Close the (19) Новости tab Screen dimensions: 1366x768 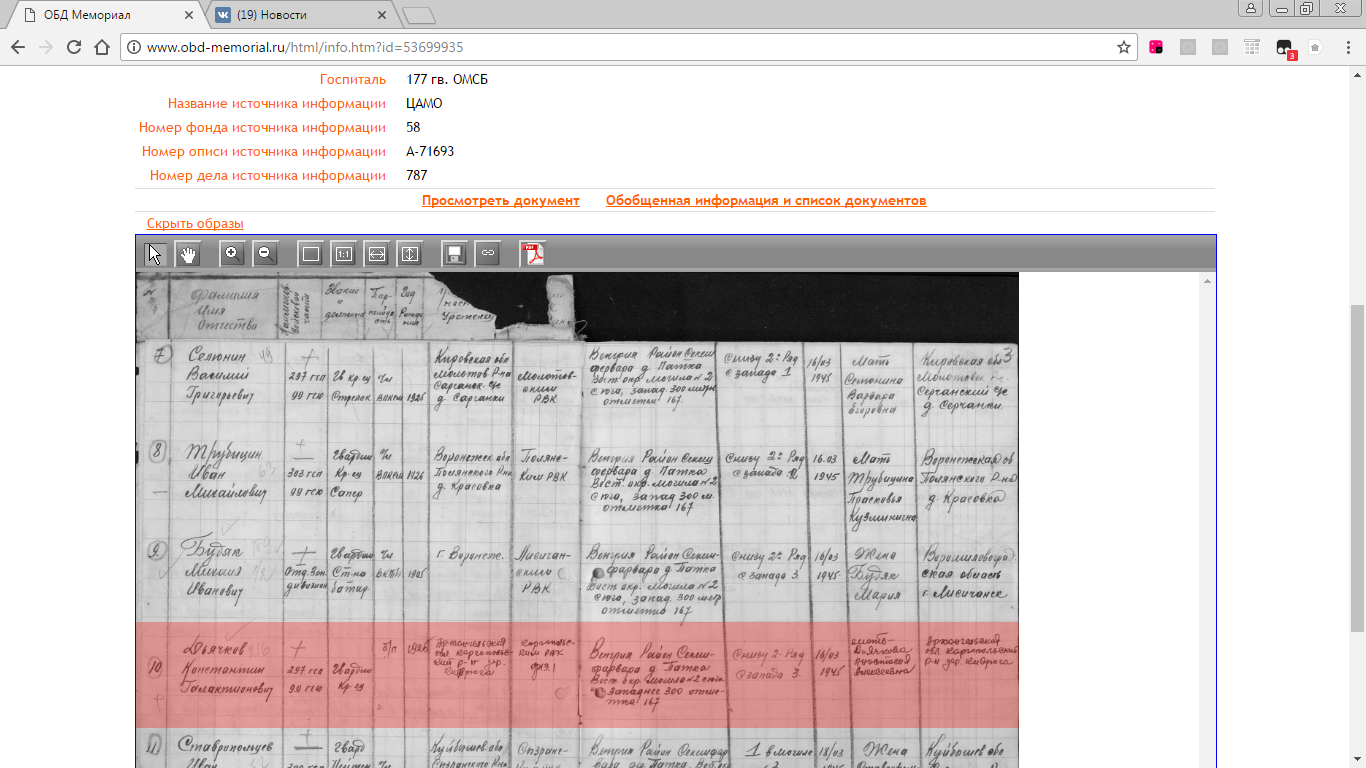click(x=381, y=15)
